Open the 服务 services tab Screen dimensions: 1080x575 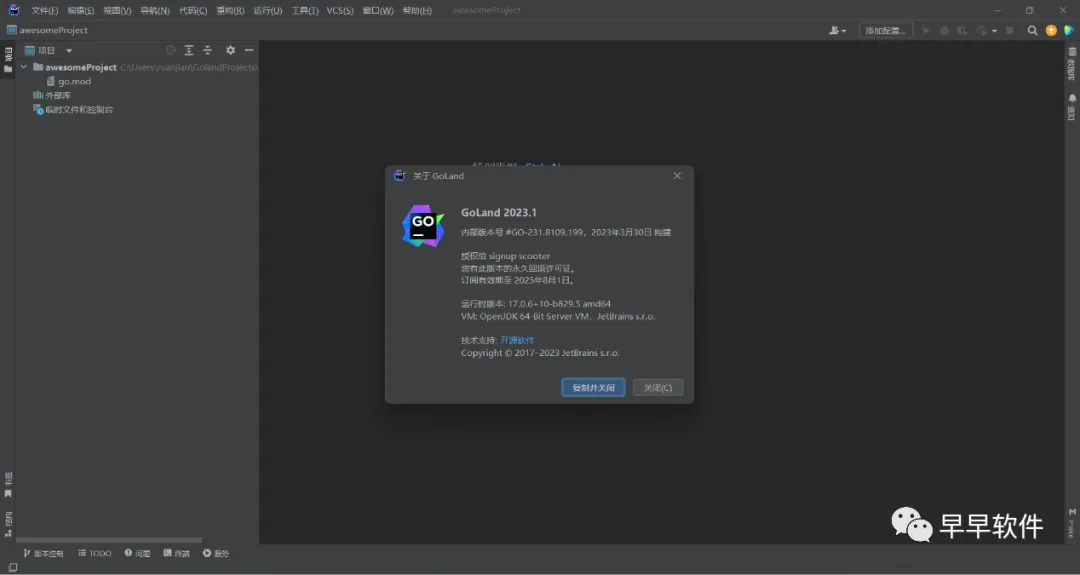(216, 553)
